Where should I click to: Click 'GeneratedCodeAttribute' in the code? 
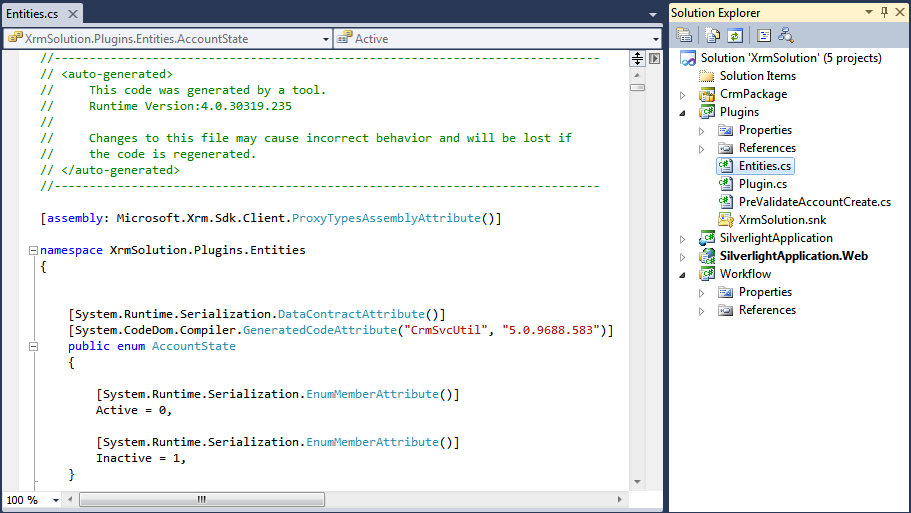click(320, 331)
